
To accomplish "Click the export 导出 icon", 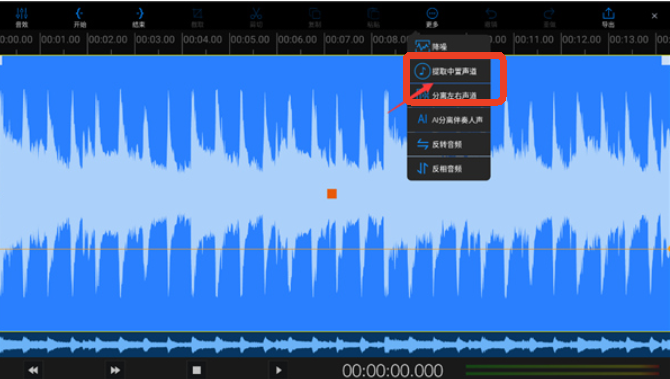I will click(x=608, y=18).
